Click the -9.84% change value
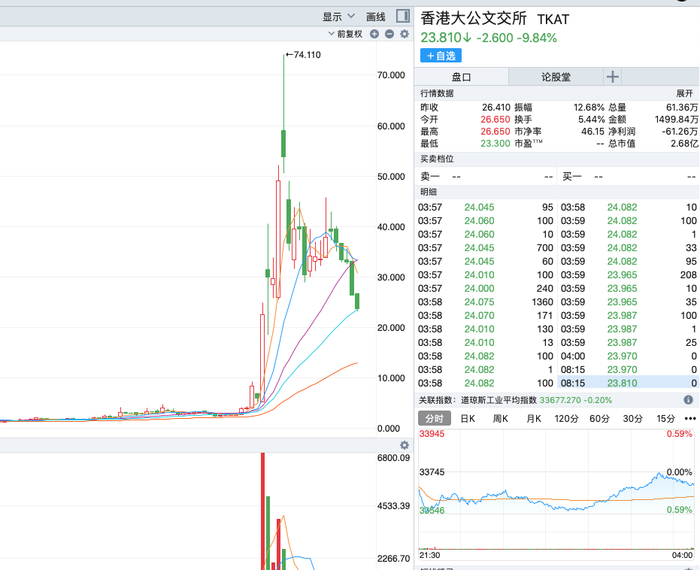Screen dimensions: 700x570 pyautogui.click(x=537, y=37)
